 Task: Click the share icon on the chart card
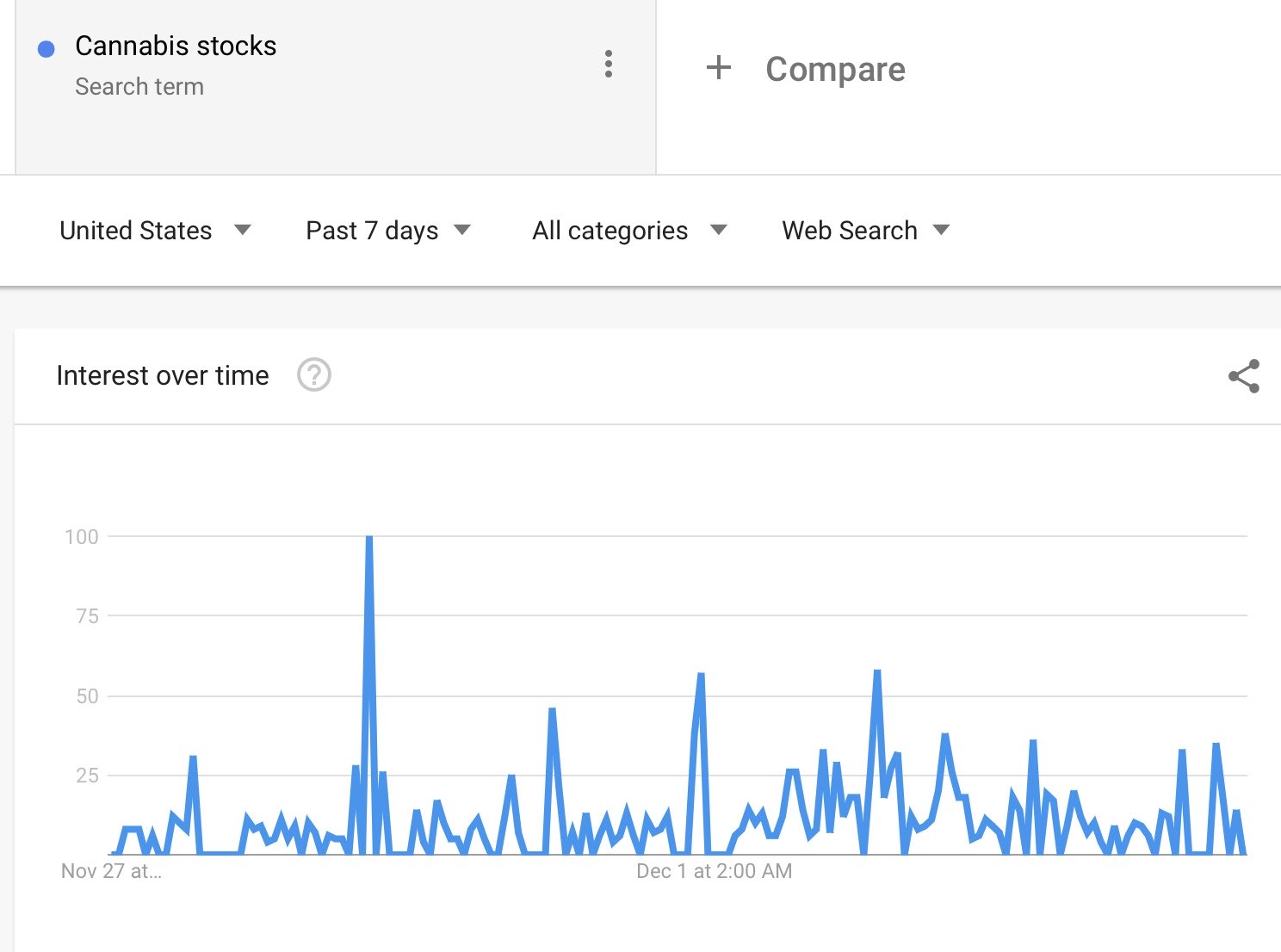coord(1244,376)
